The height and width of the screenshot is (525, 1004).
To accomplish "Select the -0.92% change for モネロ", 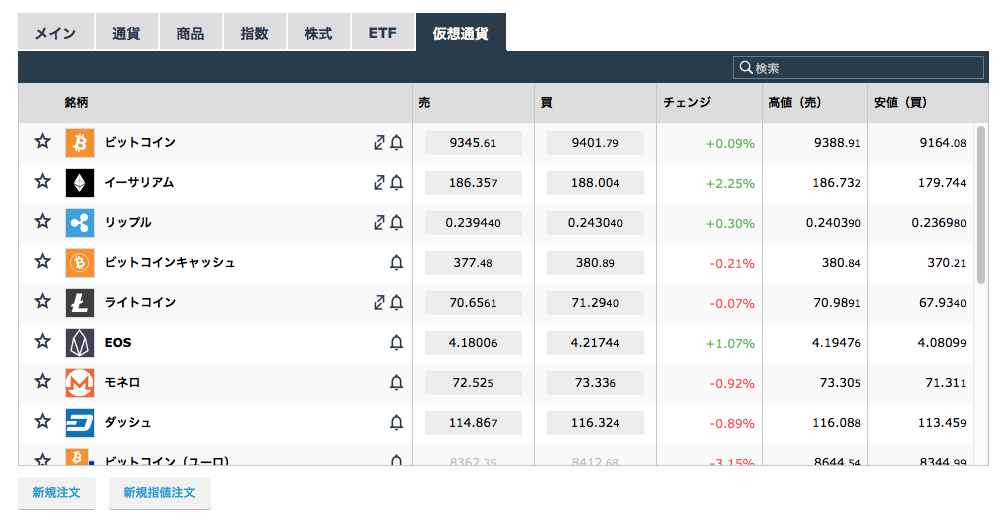I will coord(732,384).
